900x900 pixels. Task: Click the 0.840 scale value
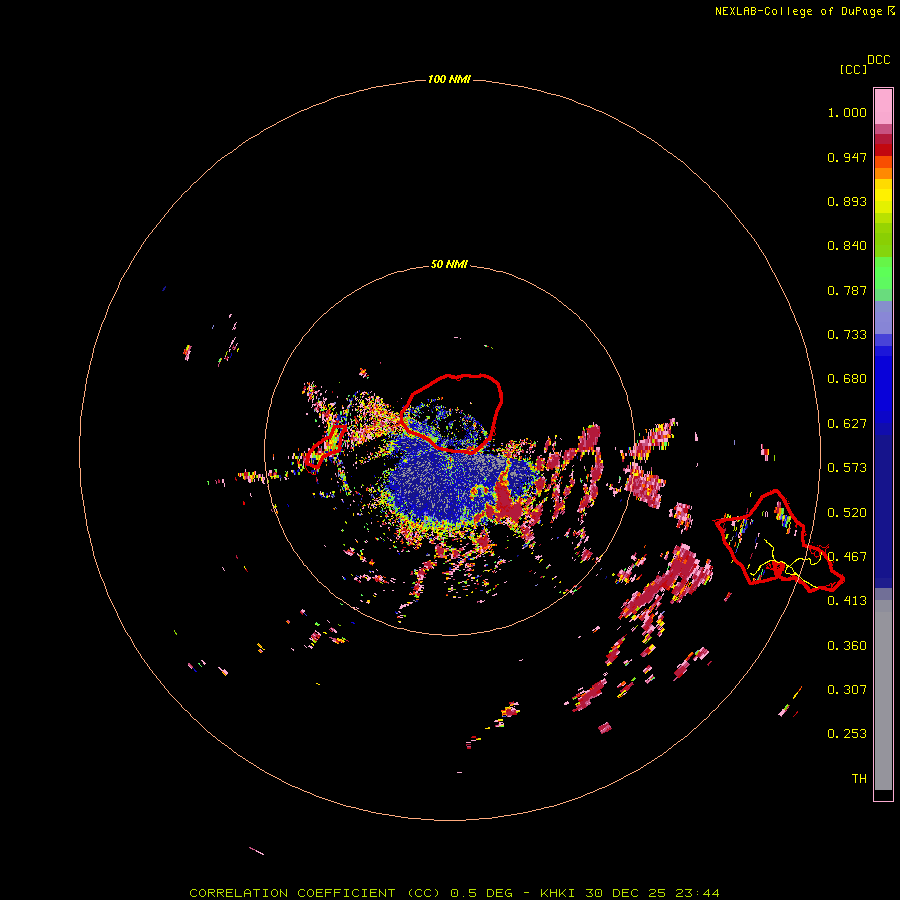847,246
